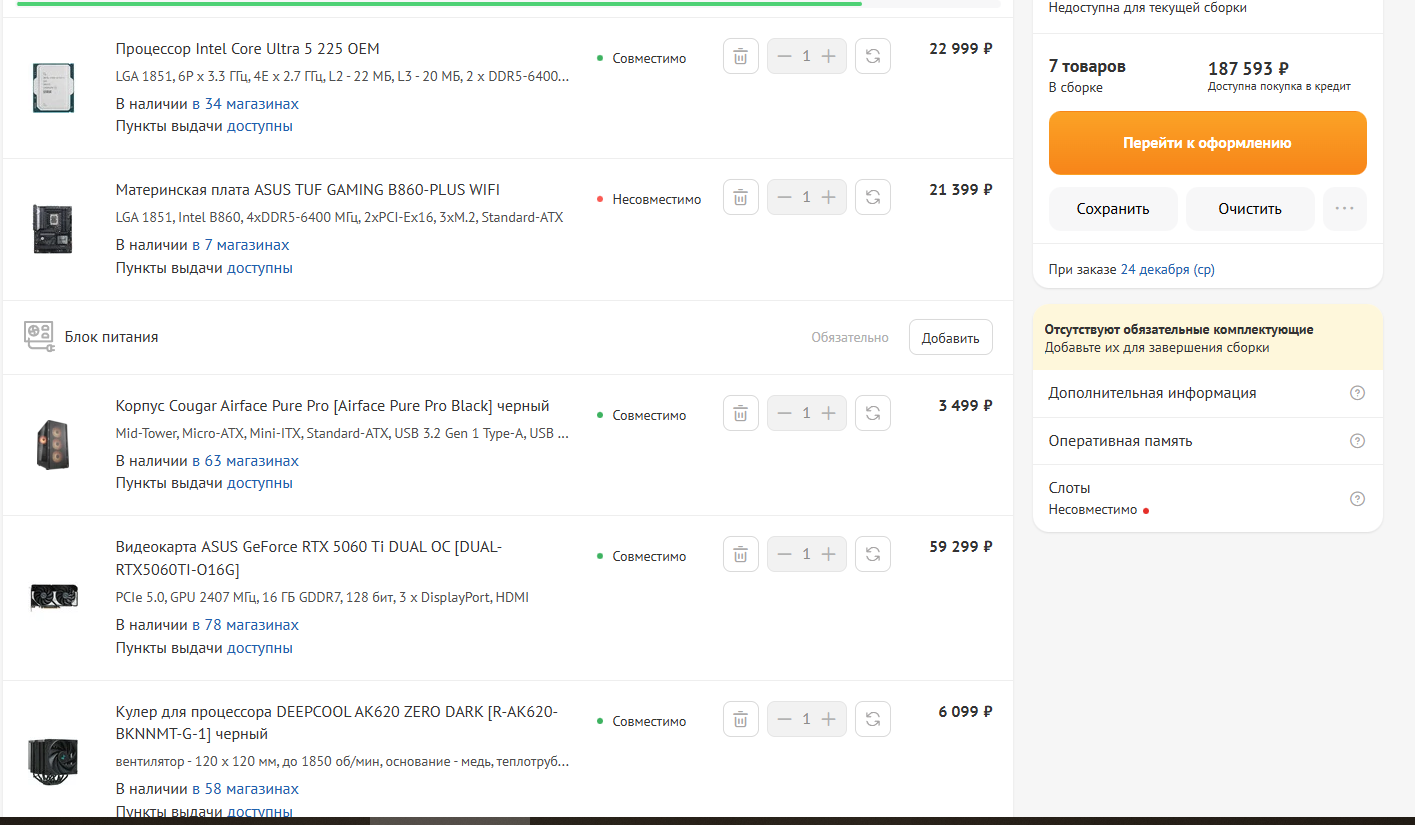
Task: Click the help icon next to Слоты
Action: coord(1357,499)
